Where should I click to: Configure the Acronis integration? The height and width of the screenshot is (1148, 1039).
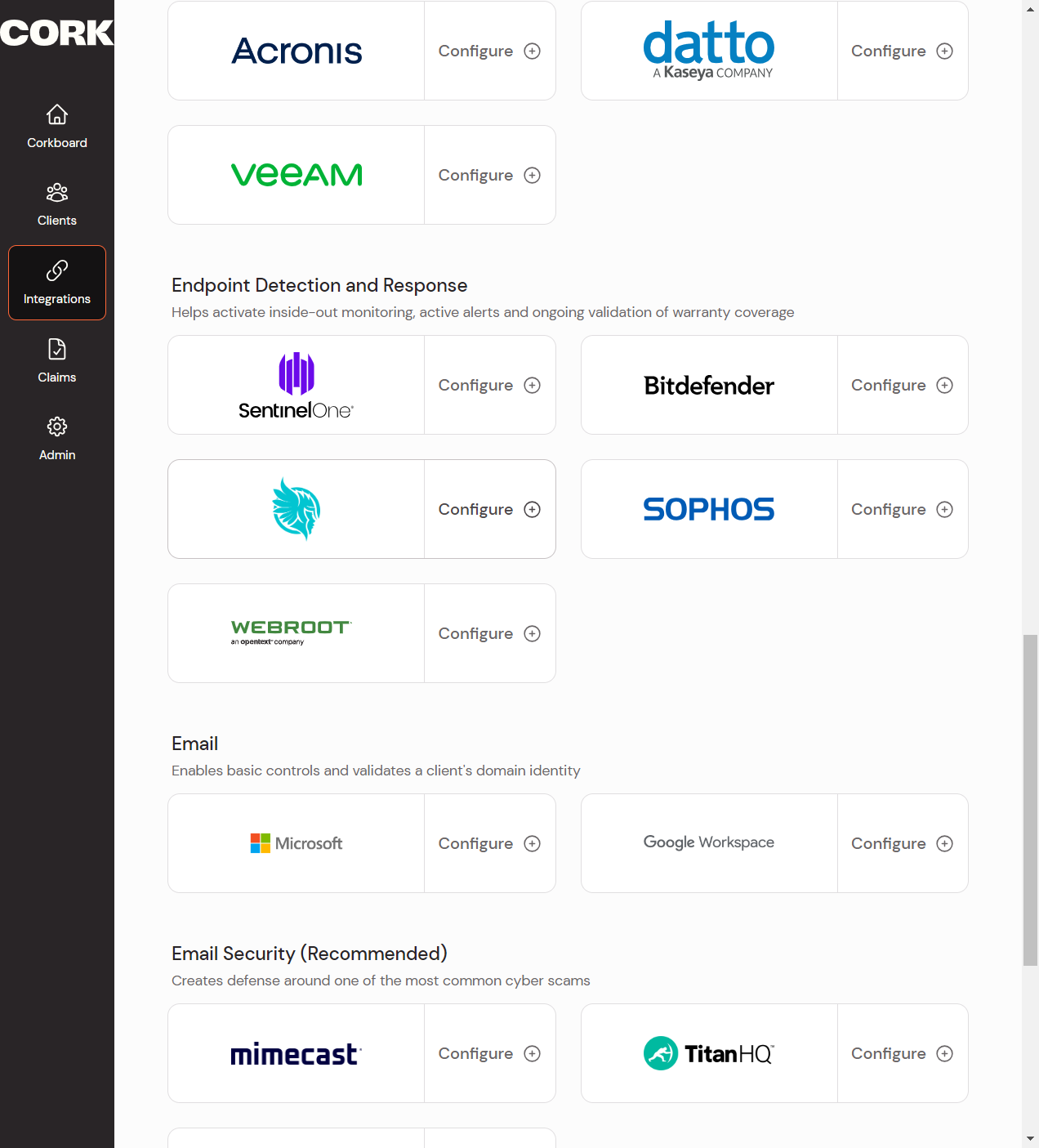tap(489, 51)
